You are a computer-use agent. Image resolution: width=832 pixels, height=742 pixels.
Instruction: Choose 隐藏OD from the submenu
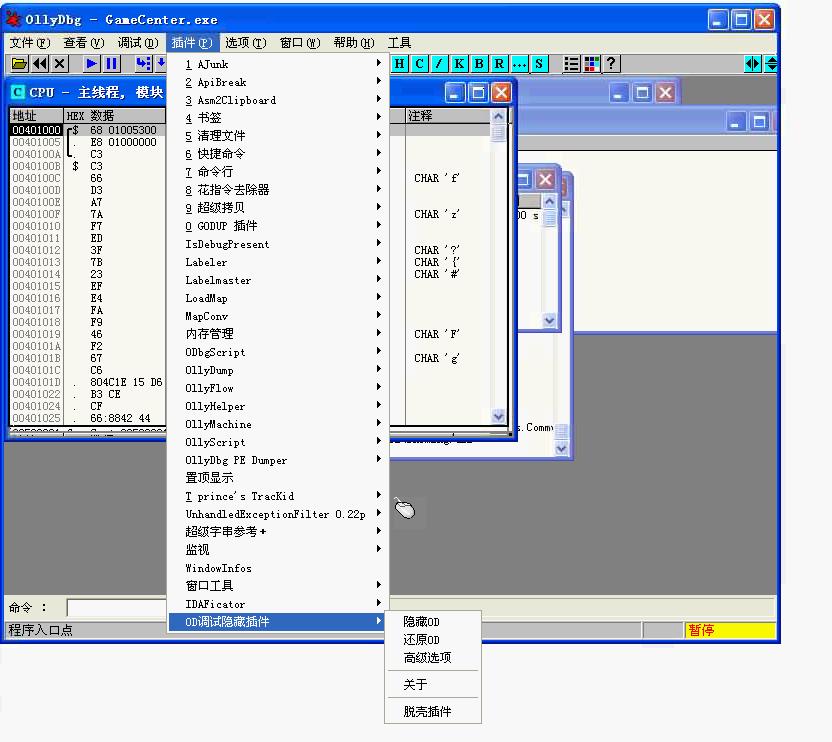pyautogui.click(x=432, y=622)
